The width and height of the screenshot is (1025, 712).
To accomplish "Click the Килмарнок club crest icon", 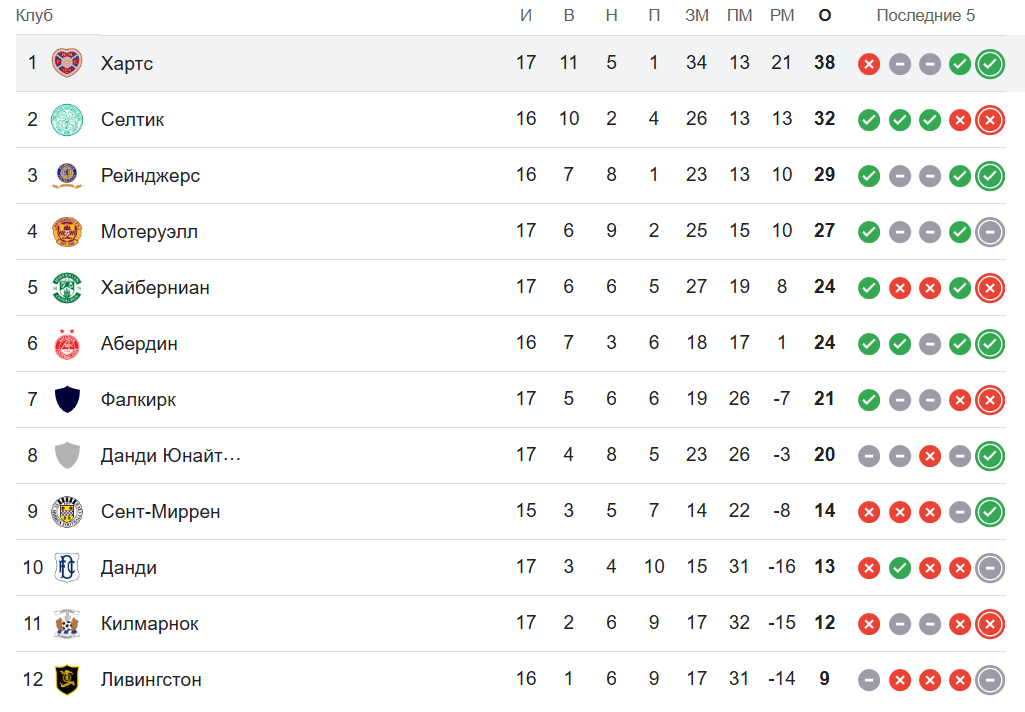I will pyautogui.click(x=67, y=623).
